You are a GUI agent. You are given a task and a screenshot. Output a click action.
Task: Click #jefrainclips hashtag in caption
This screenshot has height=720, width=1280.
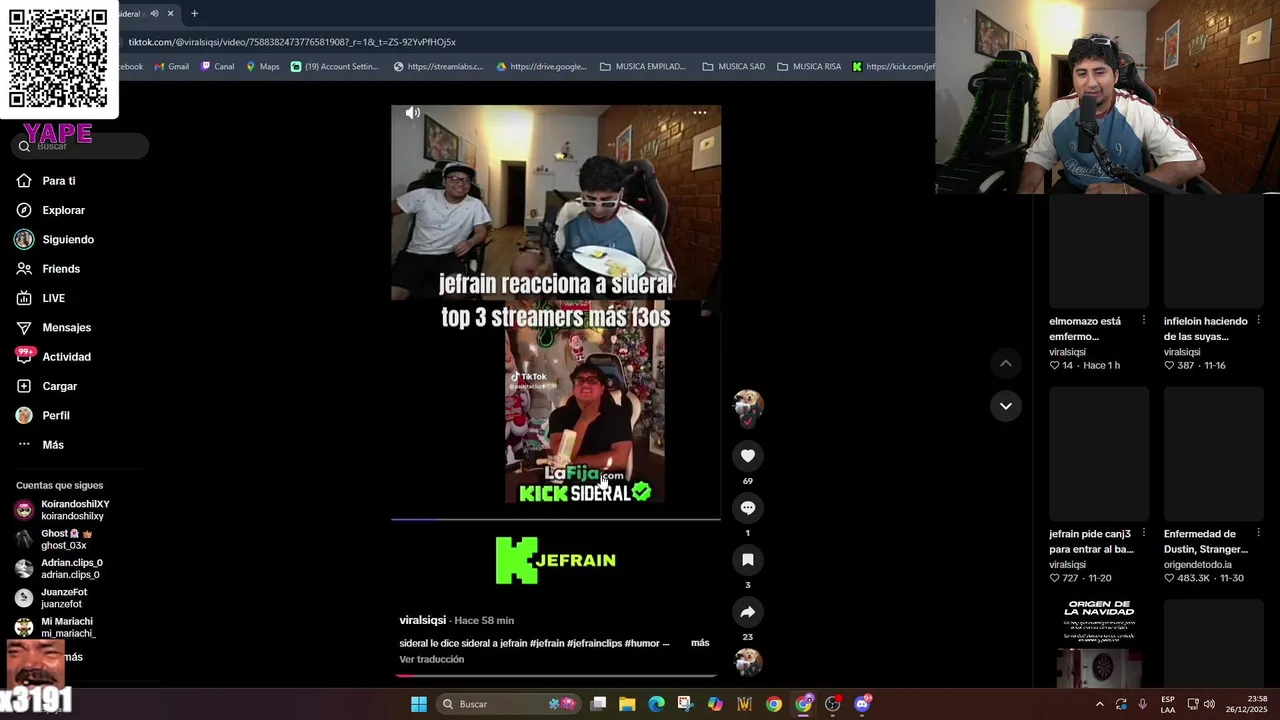click(x=594, y=643)
